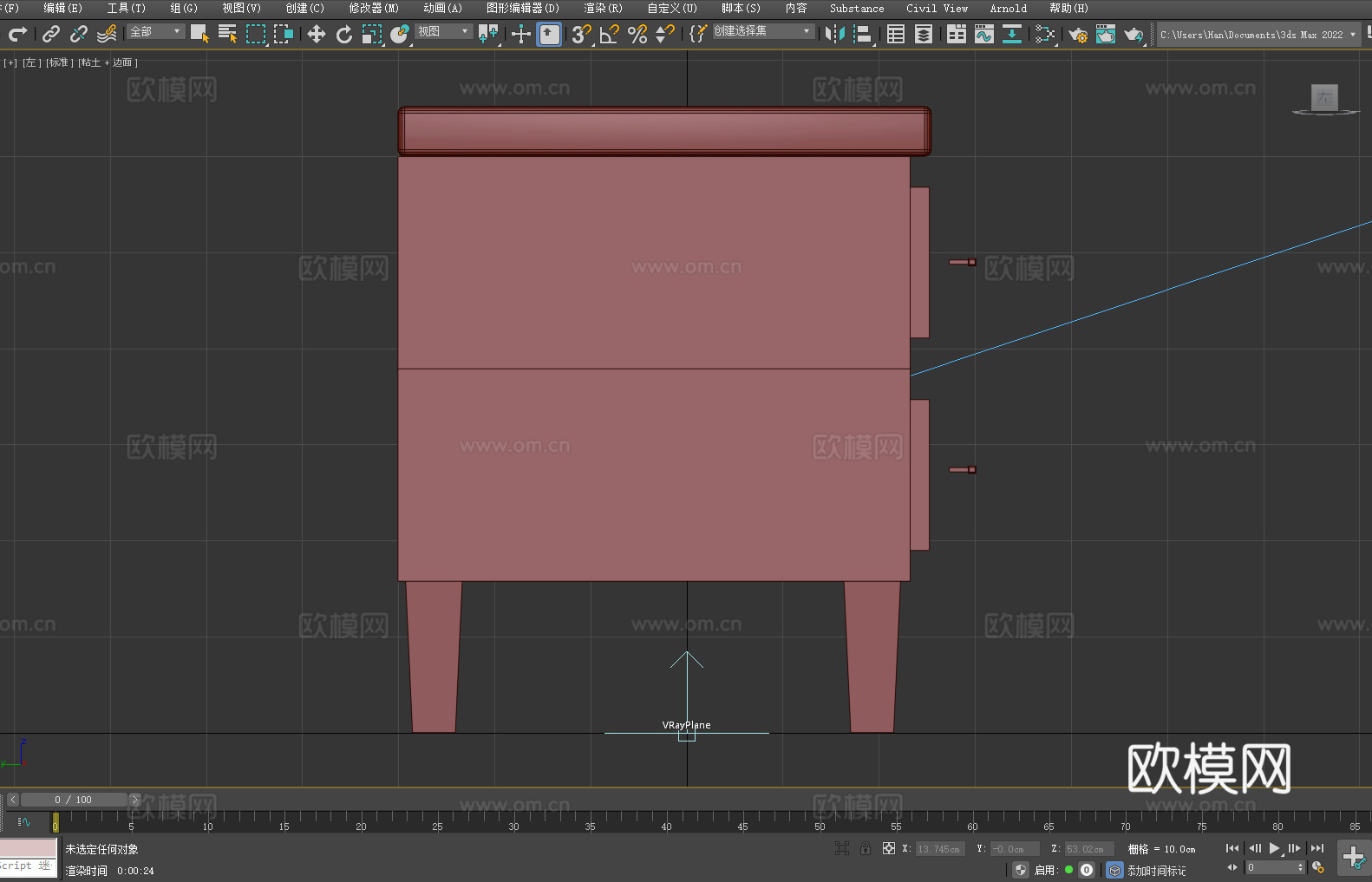1372x882 pixels.
Task: Open the 编辑(E) menu
Action: [x=63, y=8]
